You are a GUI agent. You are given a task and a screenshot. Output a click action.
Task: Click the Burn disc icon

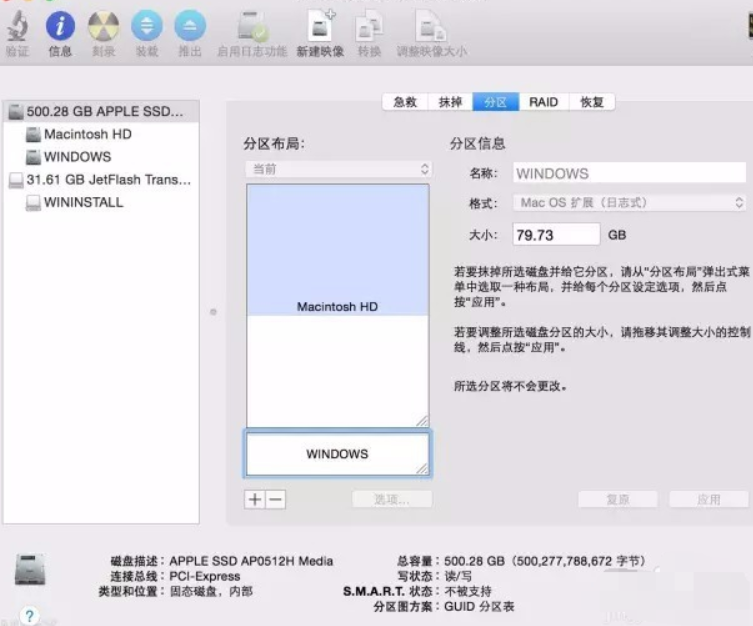click(103, 25)
